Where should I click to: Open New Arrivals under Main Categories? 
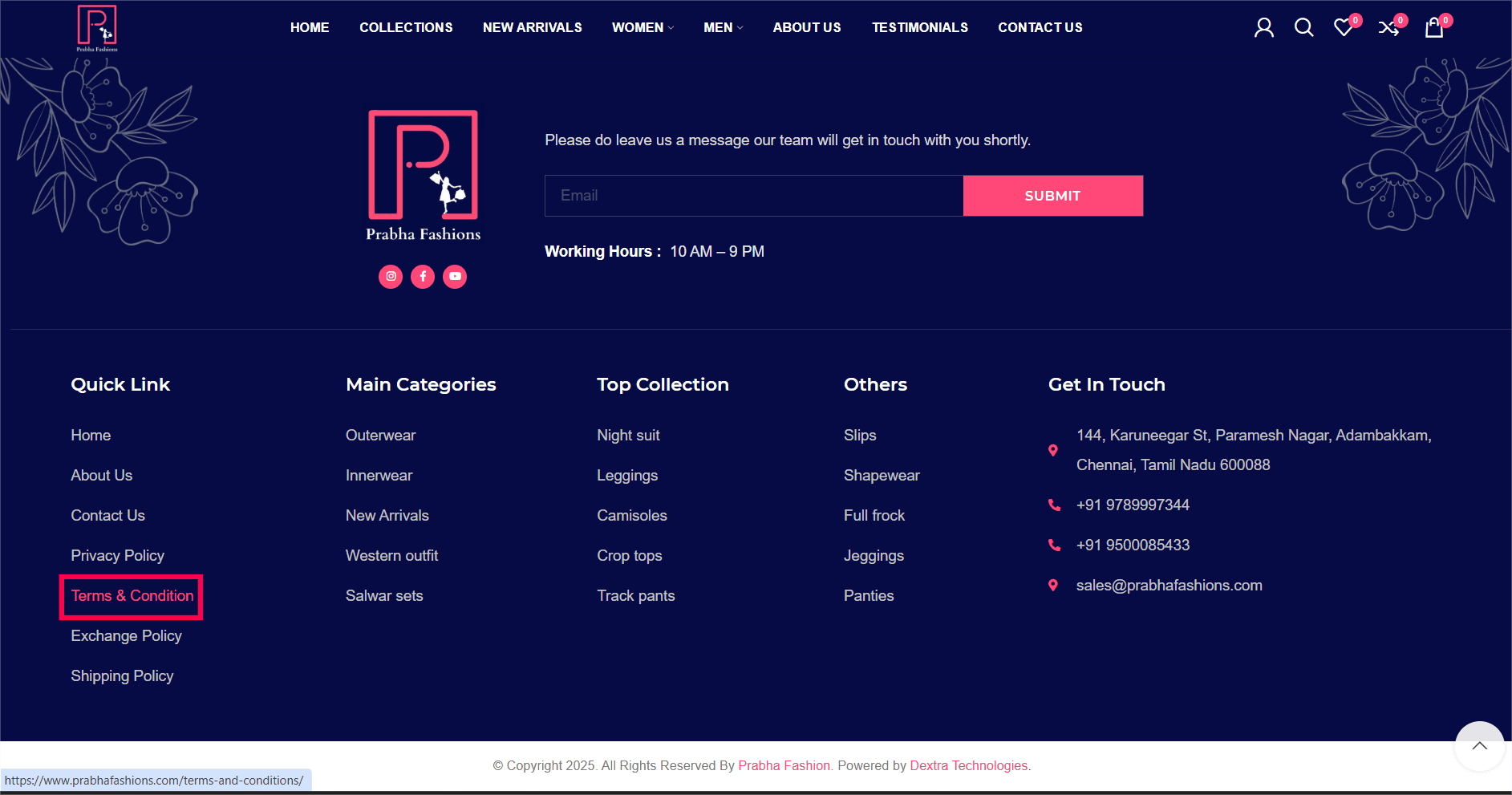[x=387, y=516]
